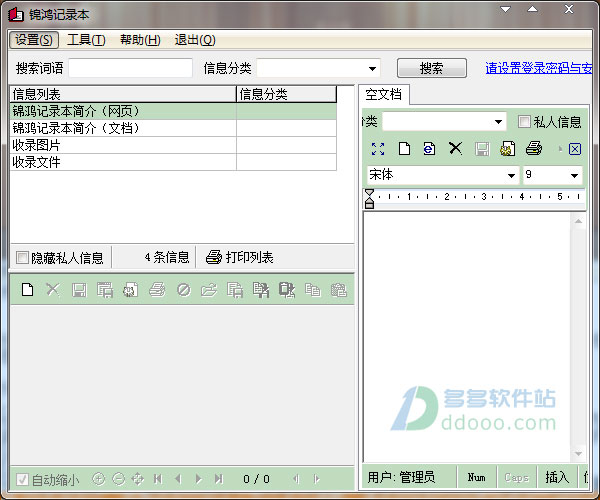This screenshot has width=600, height=500.
Task: Jump to the last image
Action: tap(218, 479)
